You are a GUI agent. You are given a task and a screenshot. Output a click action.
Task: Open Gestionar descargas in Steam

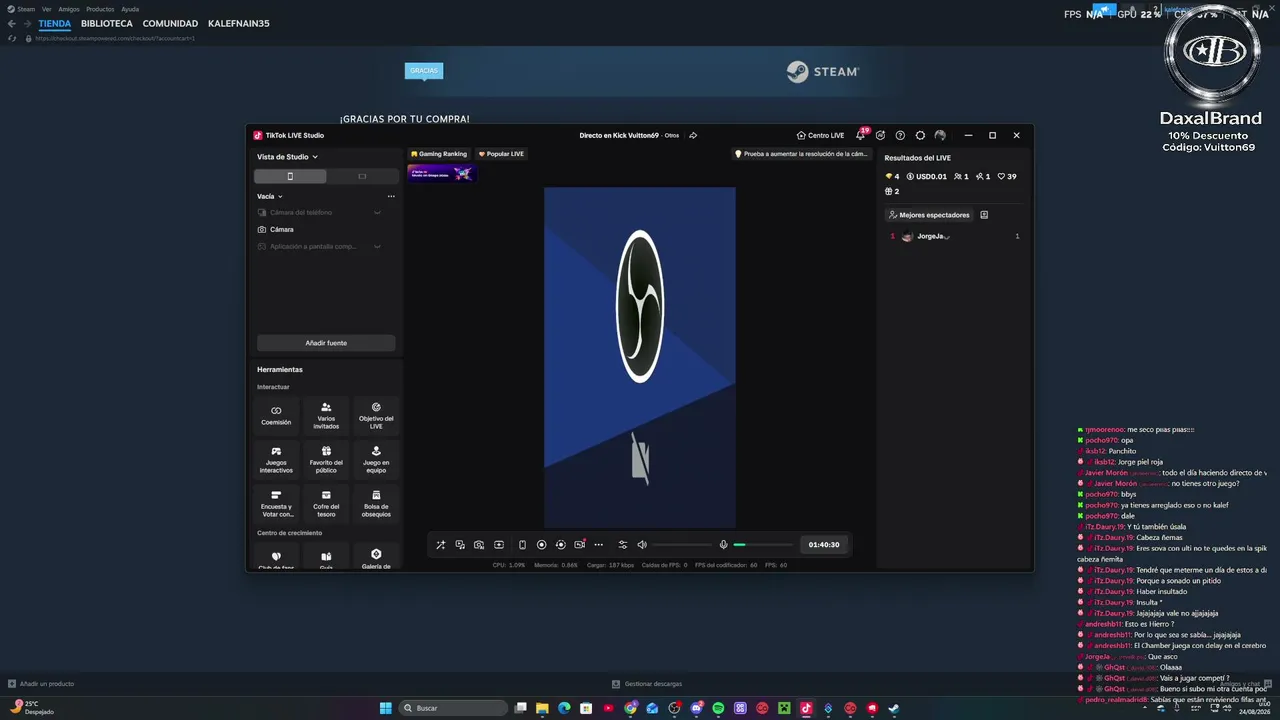click(647, 684)
